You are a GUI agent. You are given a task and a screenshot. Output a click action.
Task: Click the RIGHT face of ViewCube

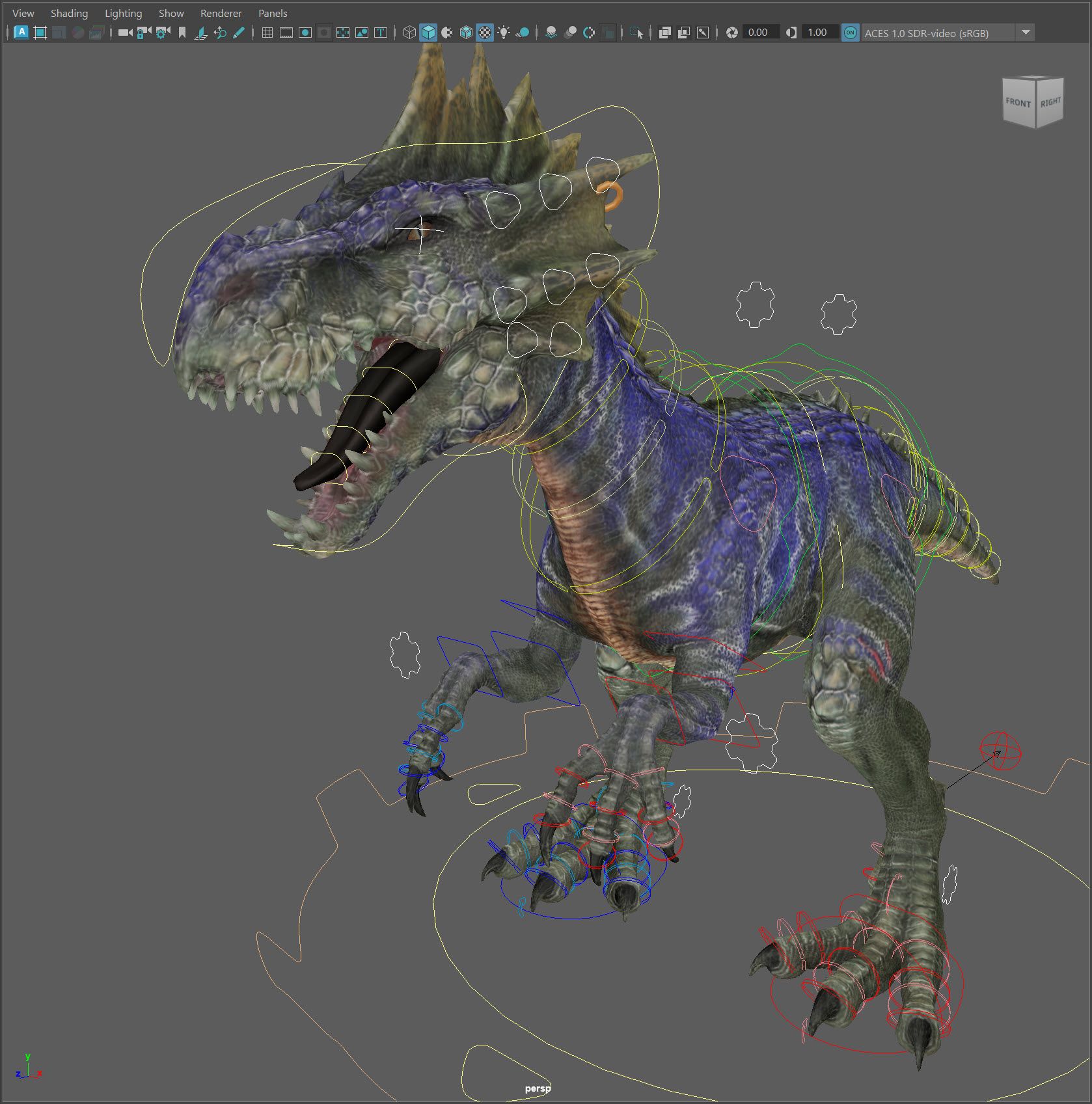(x=1050, y=101)
